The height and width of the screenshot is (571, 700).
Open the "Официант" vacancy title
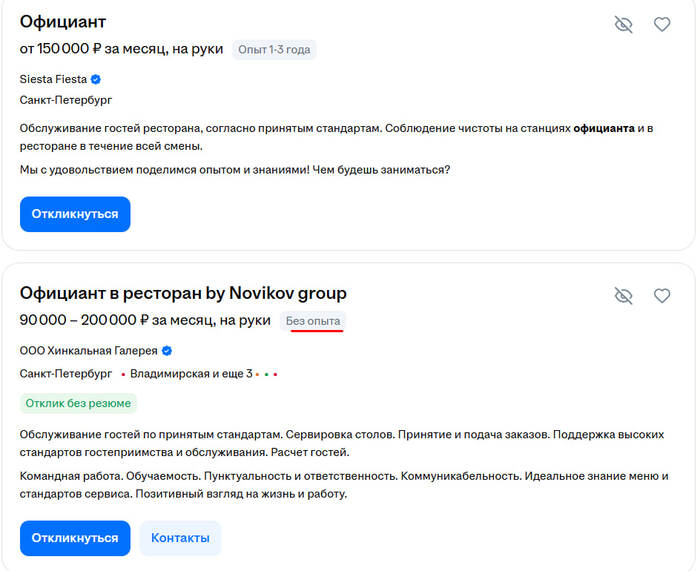click(63, 21)
